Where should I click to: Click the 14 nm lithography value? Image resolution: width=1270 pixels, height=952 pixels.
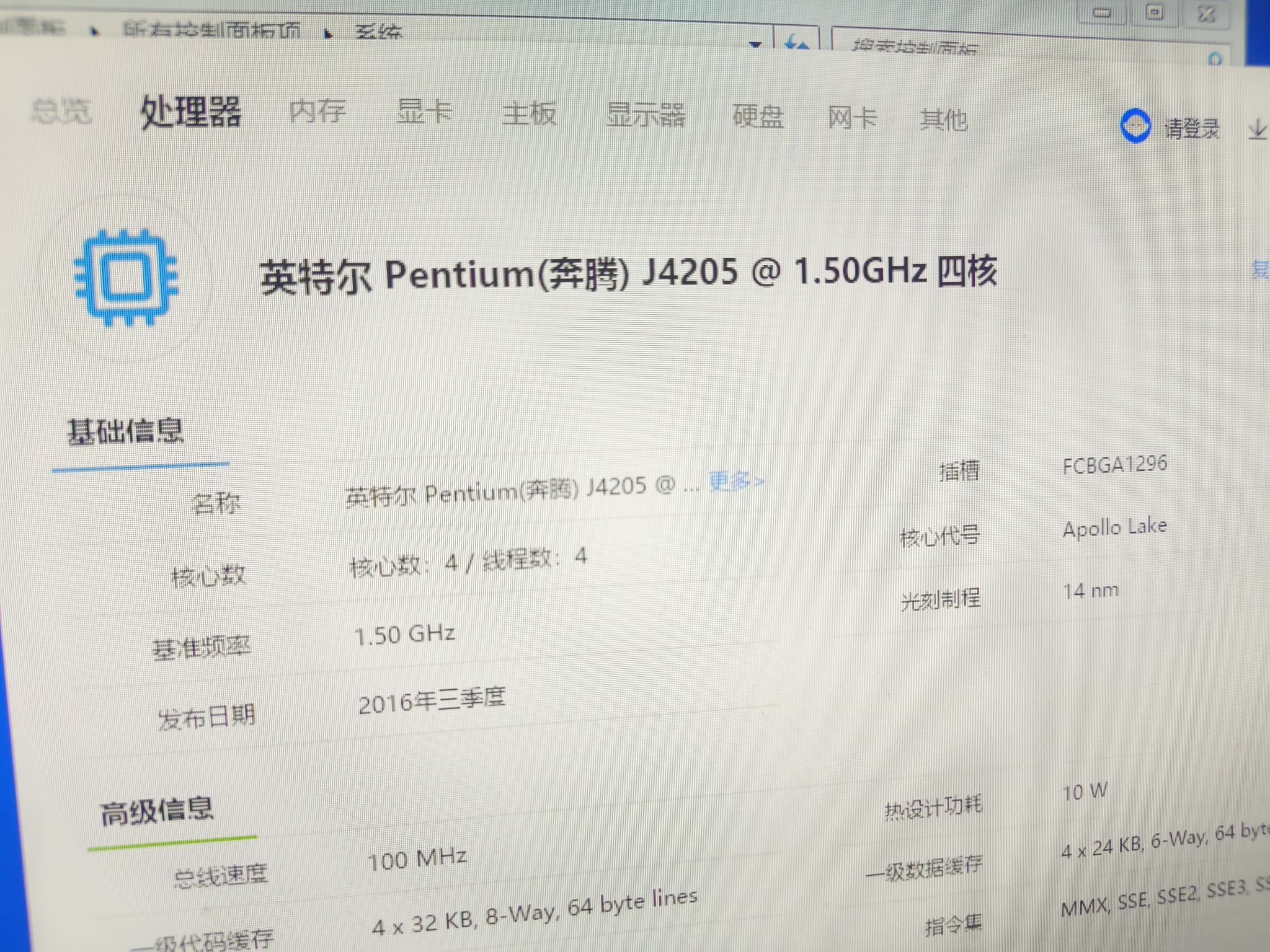click(x=1091, y=591)
